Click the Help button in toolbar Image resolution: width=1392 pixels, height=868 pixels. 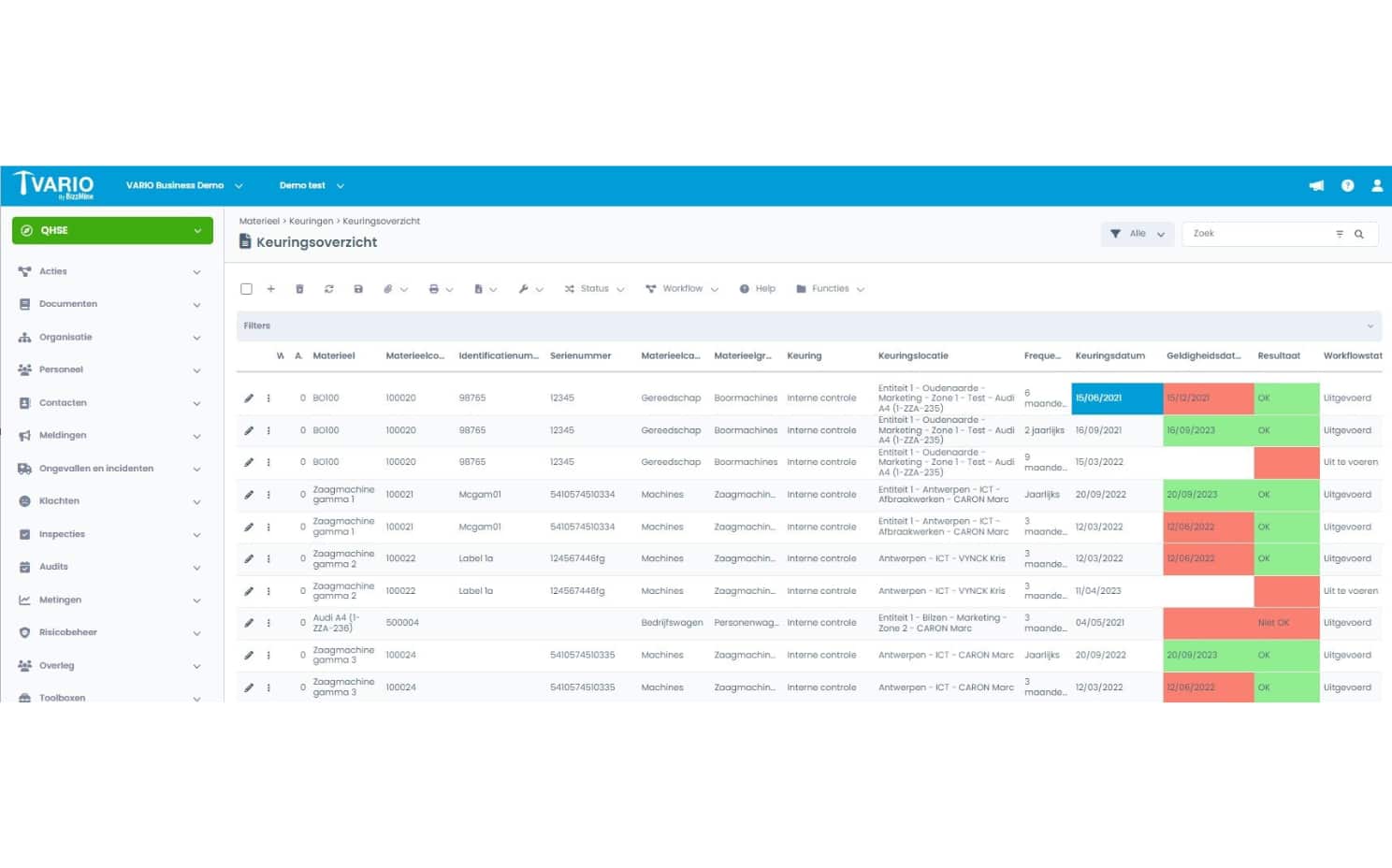click(x=758, y=289)
